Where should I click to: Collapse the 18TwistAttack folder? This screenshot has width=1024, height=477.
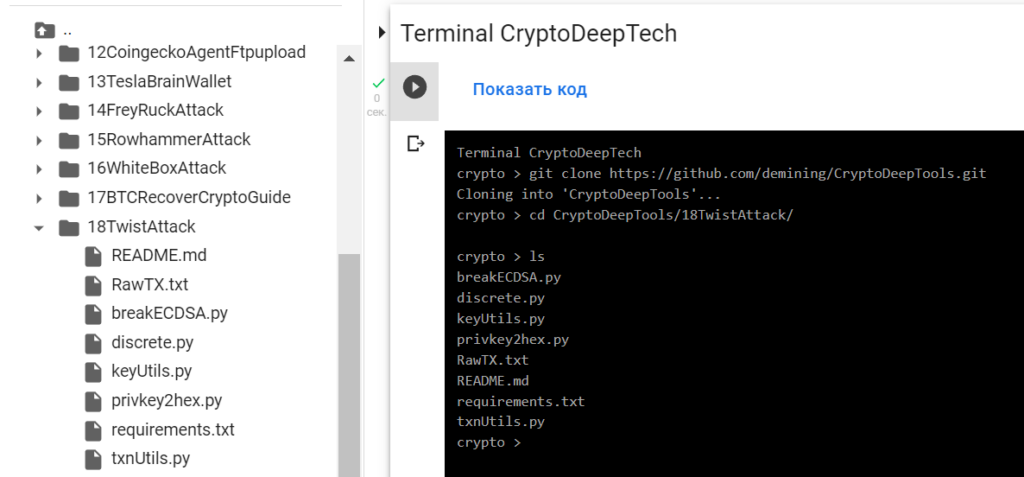click(39, 228)
